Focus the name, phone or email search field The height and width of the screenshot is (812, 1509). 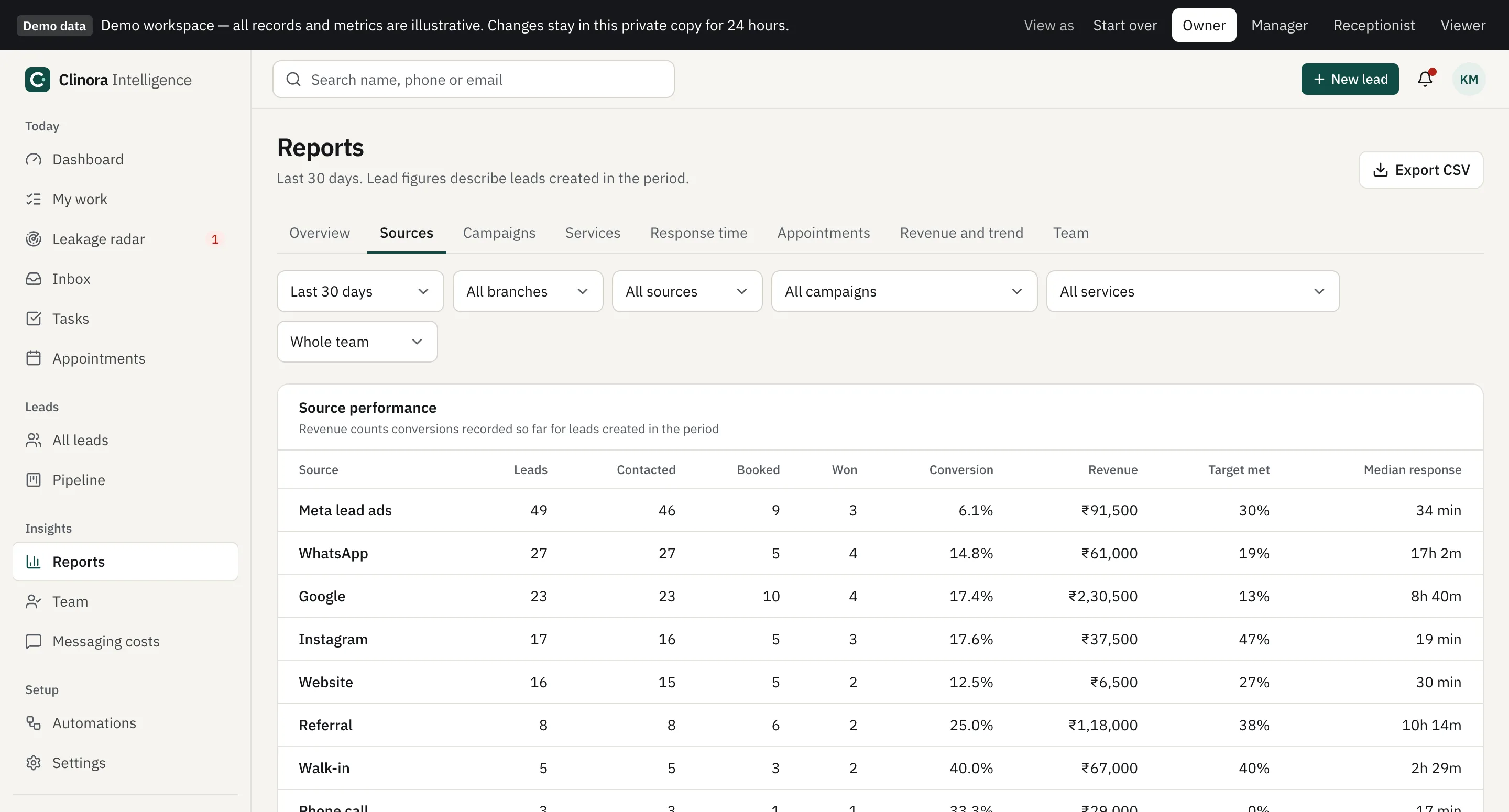click(x=473, y=79)
